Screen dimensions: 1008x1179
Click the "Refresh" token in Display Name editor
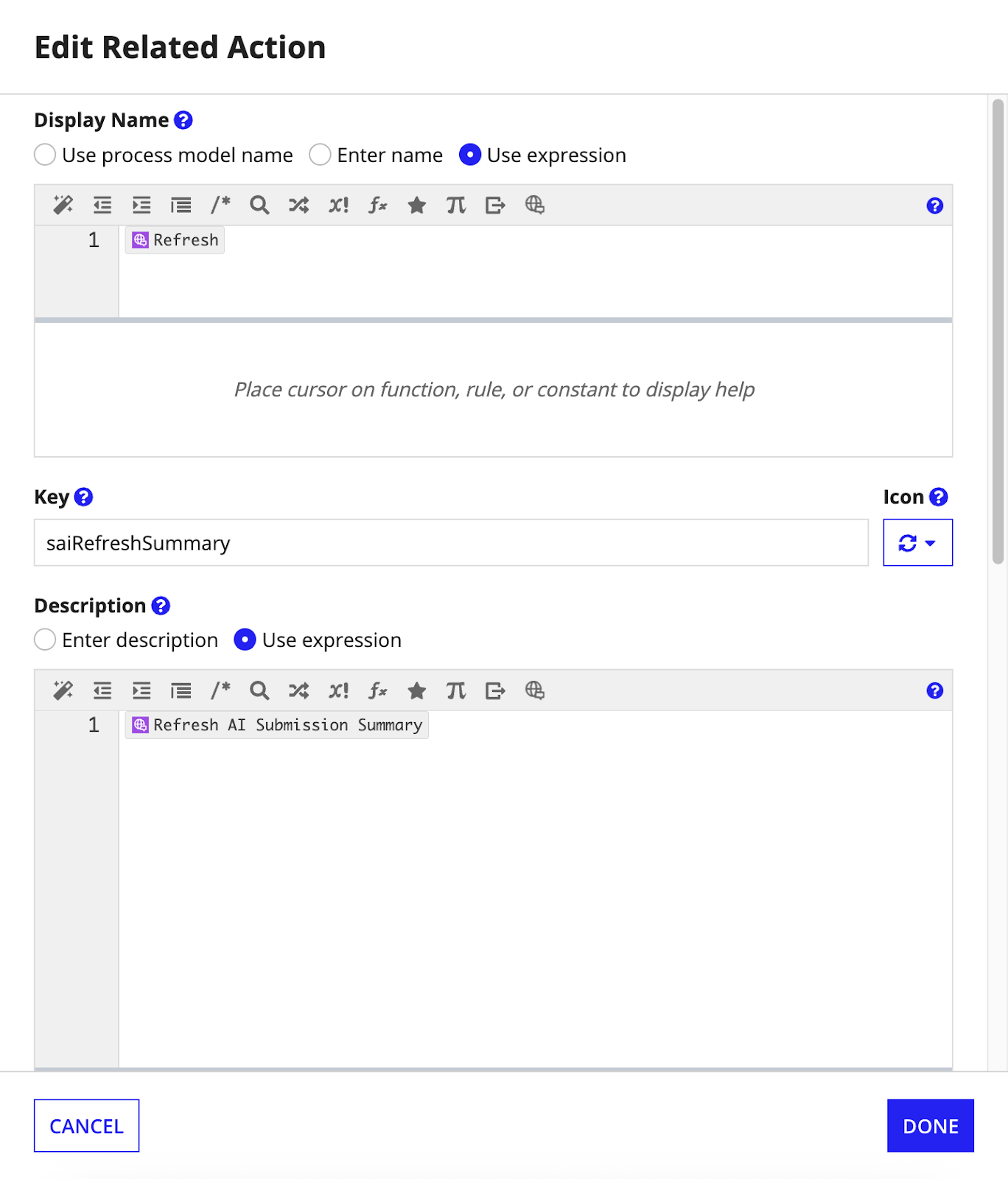pyautogui.click(x=175, y=240)
